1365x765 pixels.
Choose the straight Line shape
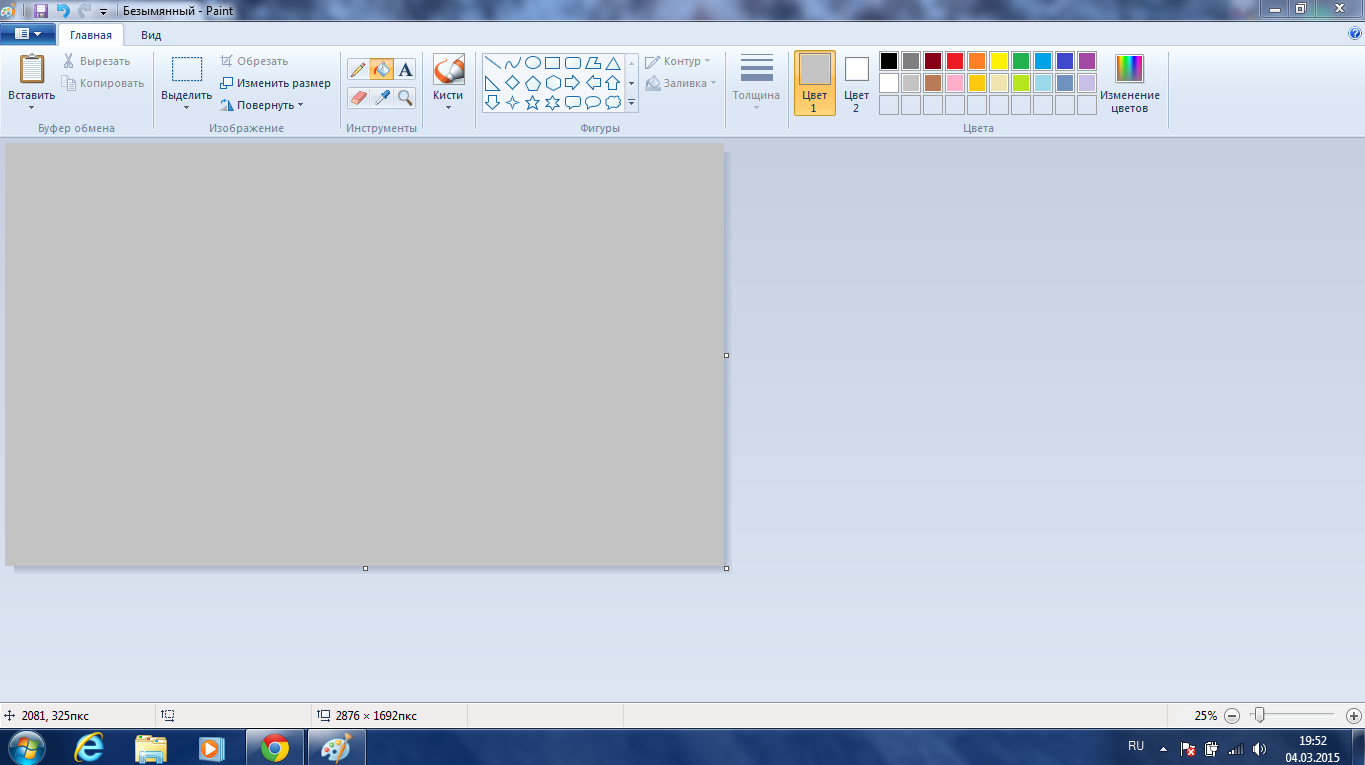pos(492,63)
